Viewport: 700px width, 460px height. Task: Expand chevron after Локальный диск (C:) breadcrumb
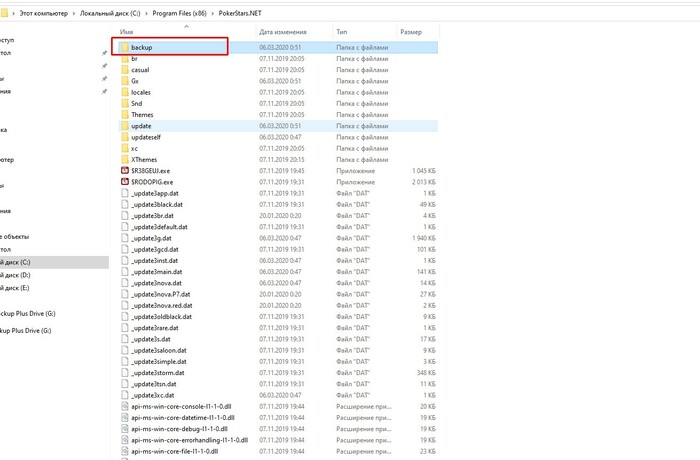click(x=146, y=13)
